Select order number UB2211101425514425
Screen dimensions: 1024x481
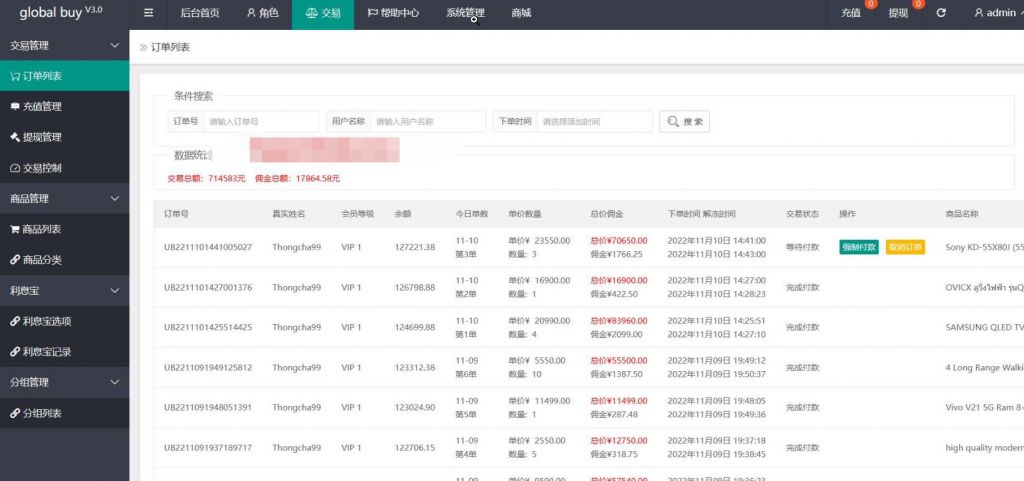click(x=208, y=327)
